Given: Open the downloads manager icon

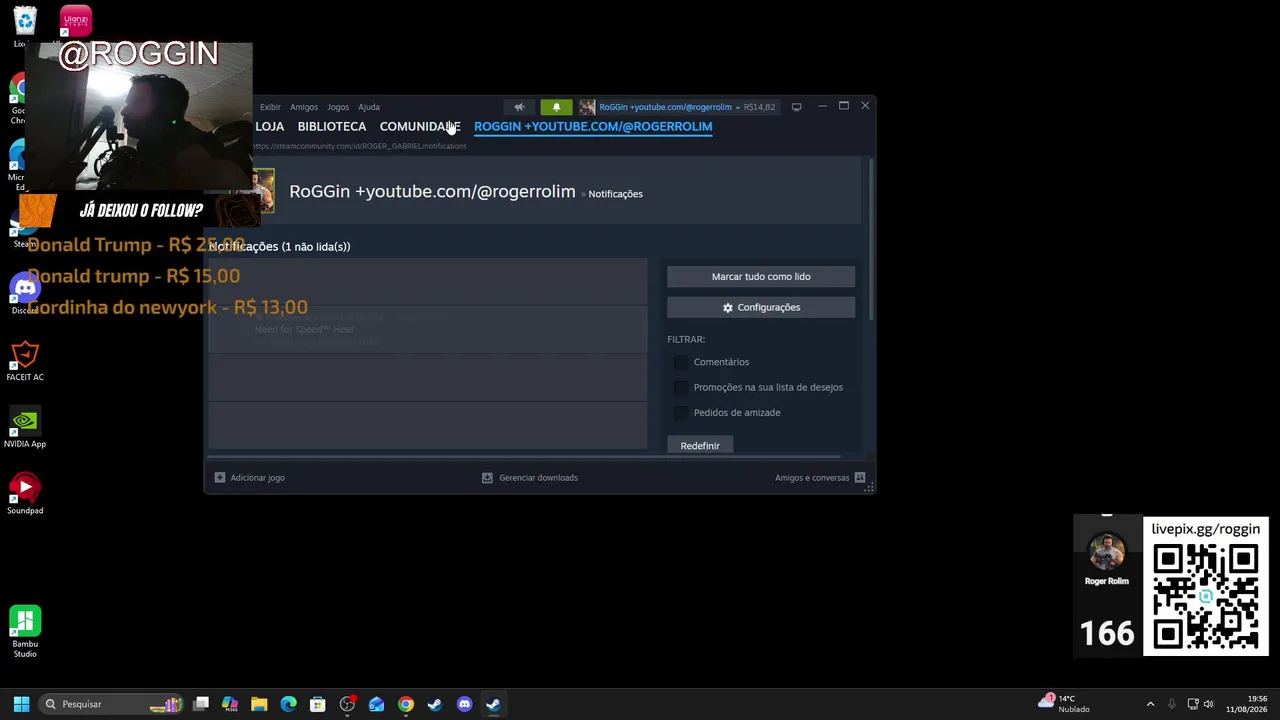Looking at the screenshot, I should tap(487, 478).
